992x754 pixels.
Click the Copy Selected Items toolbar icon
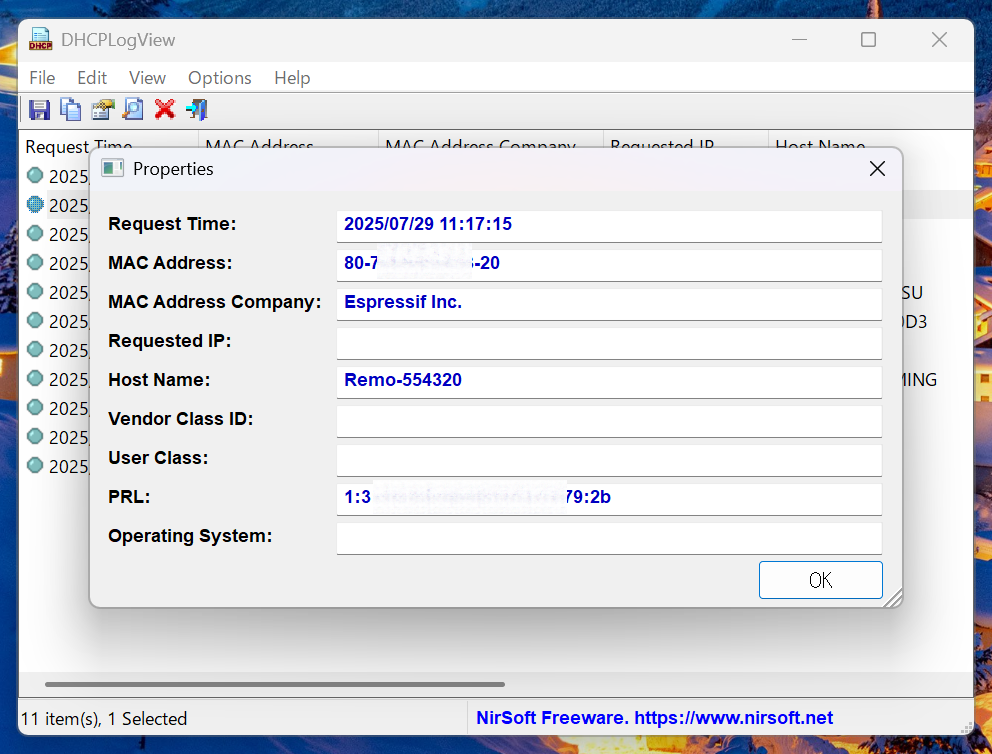[70, 110]
